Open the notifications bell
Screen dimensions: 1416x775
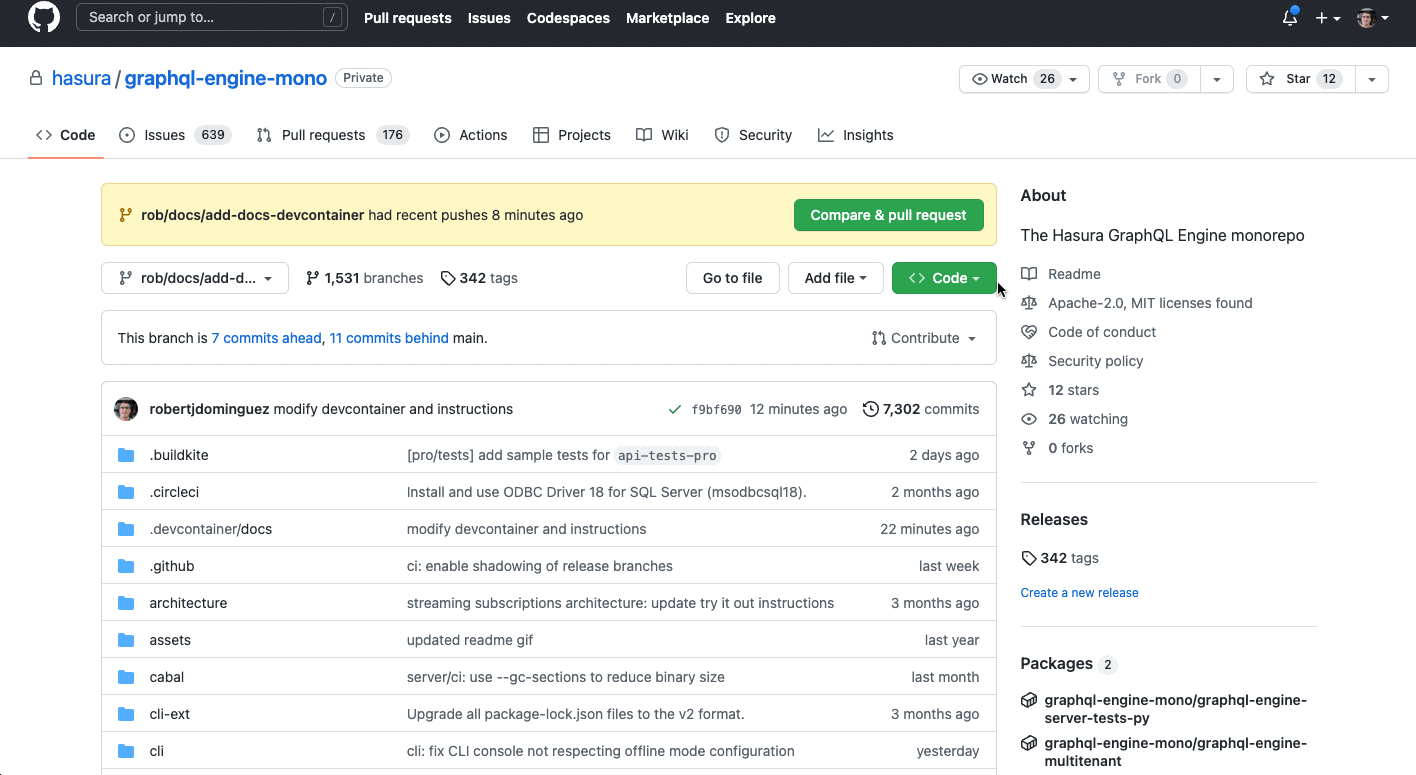[x=1289, y=17]
